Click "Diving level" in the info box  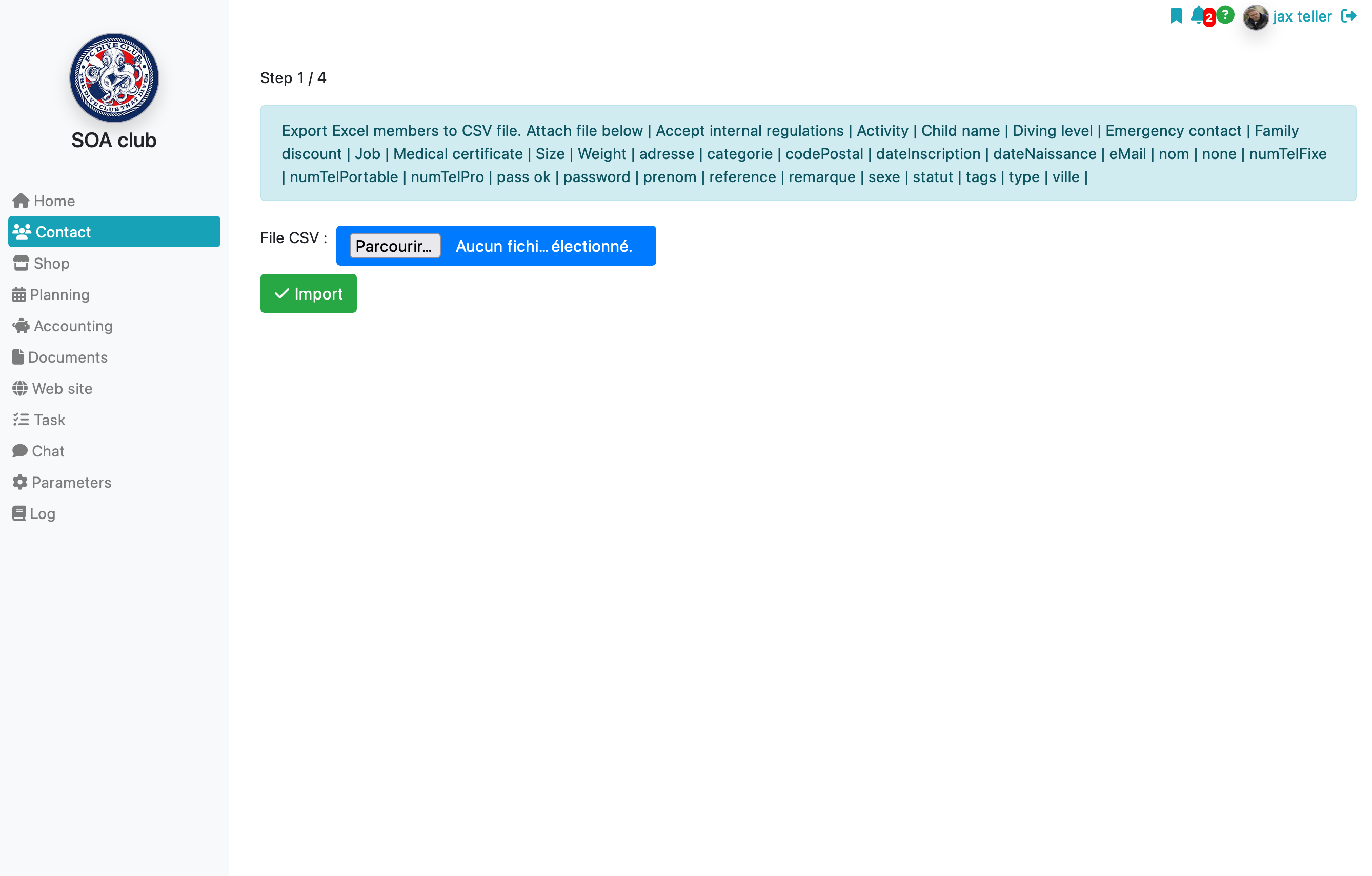[x=1053, y=130]
